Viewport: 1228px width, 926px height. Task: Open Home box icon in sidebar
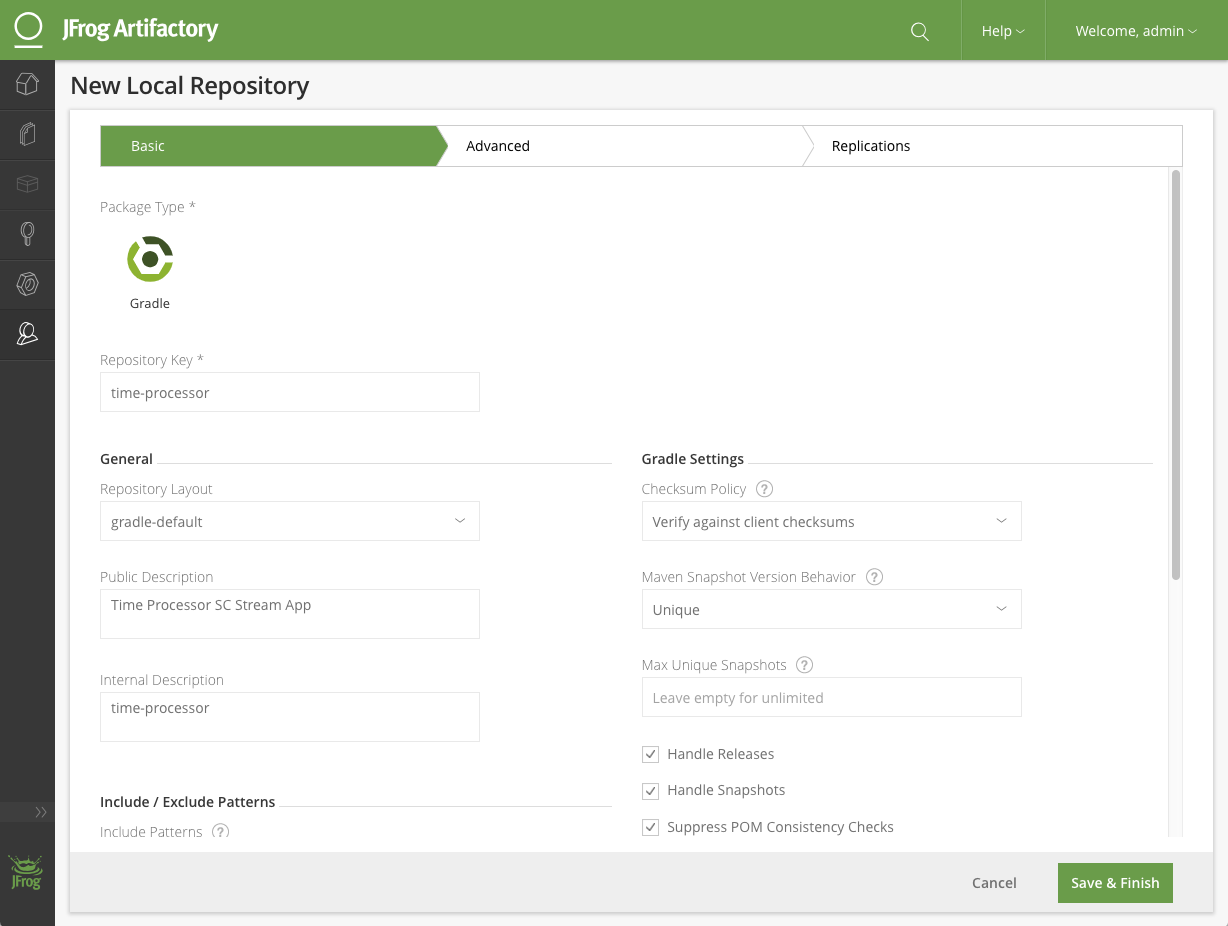click(x=27, y=85)
